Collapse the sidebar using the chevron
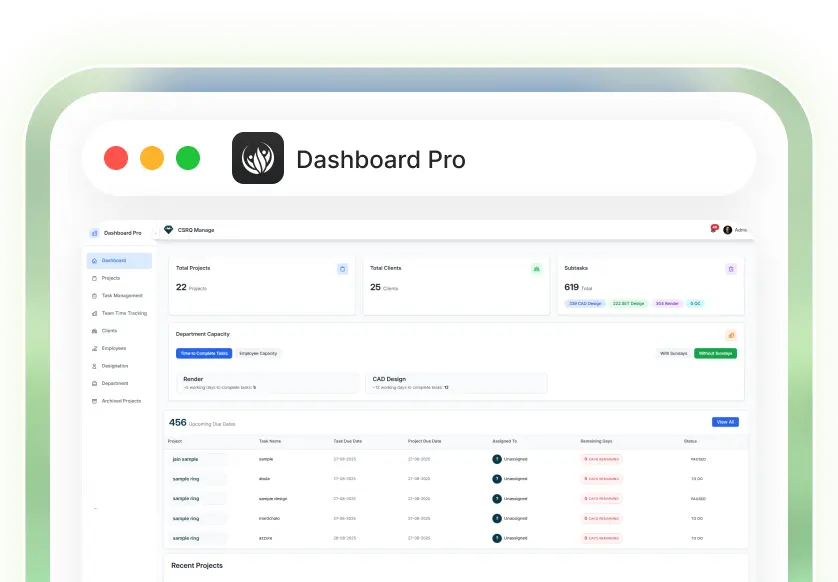 coord(96,509)
